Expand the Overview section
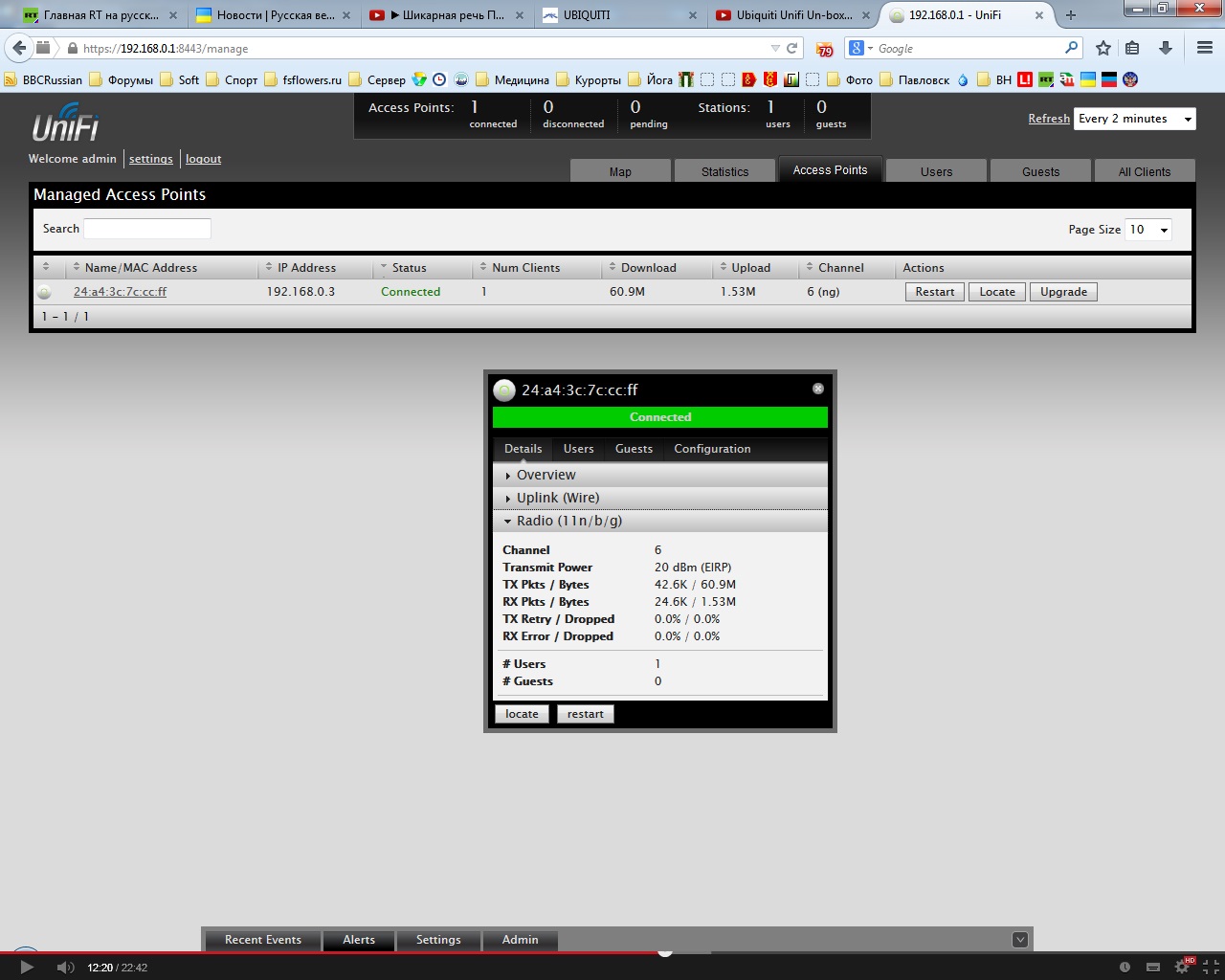The width and height of the screenshot is (1225, 980). coord(546,475)
